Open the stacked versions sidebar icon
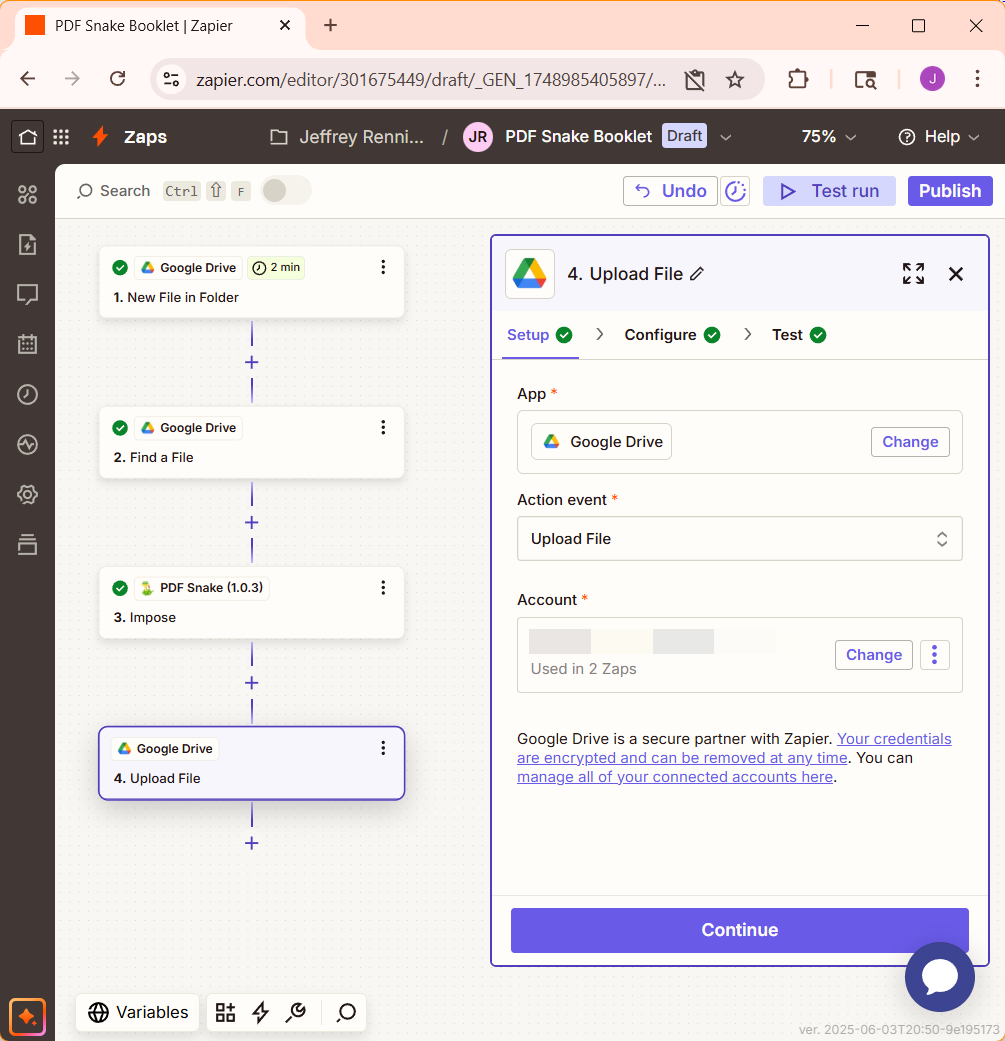Viewport: 1005px width, 1041px height. point(27,544)
